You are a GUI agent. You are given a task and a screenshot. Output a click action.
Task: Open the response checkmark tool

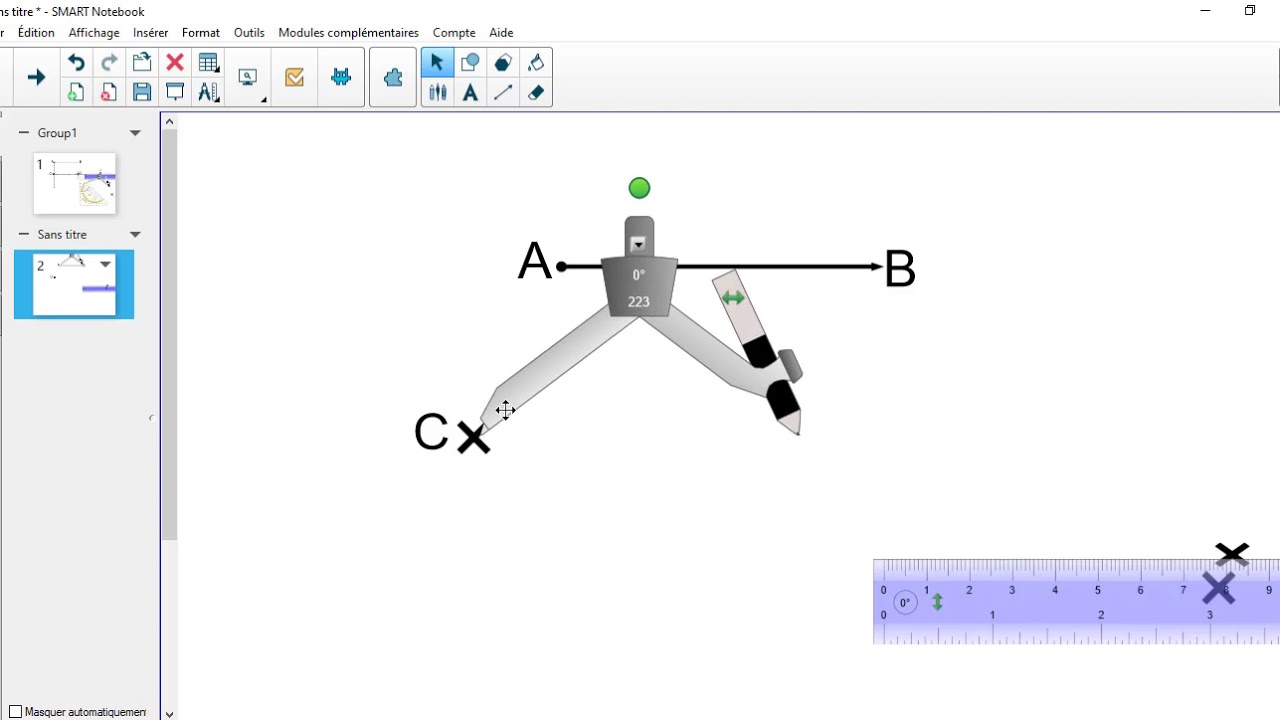[x=294, y=77]
